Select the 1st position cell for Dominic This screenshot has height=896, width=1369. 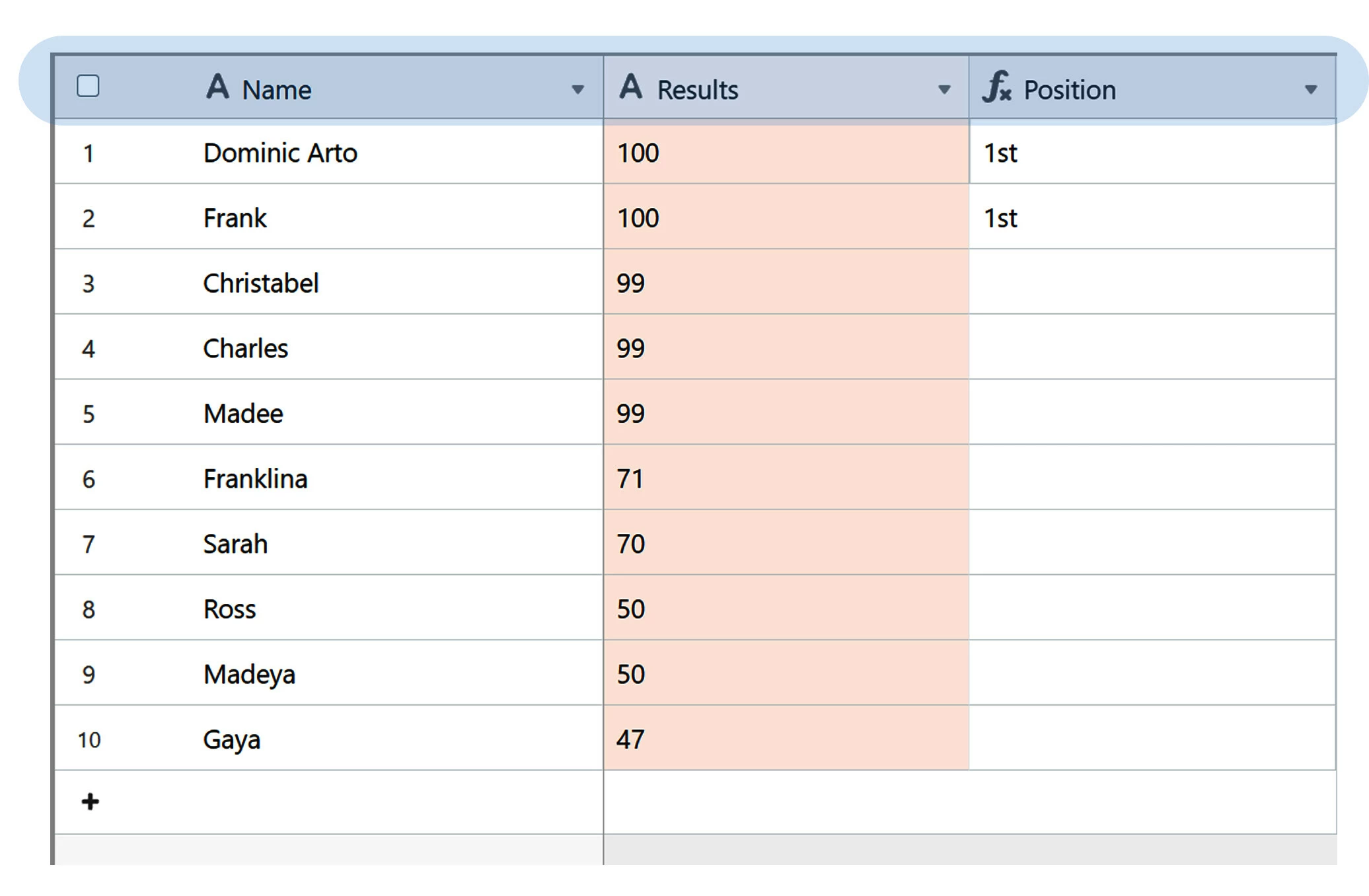coord(1152,153)
